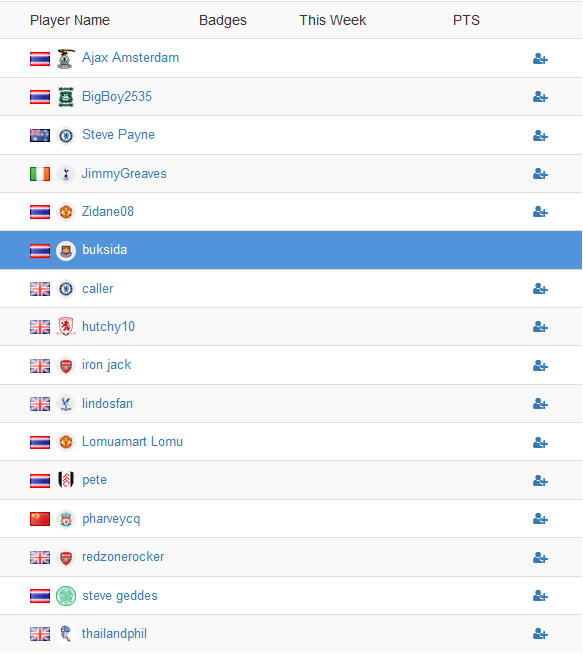
Task: Add hutchy10 via the add-user icon
Action: click(x=540, y=327)
